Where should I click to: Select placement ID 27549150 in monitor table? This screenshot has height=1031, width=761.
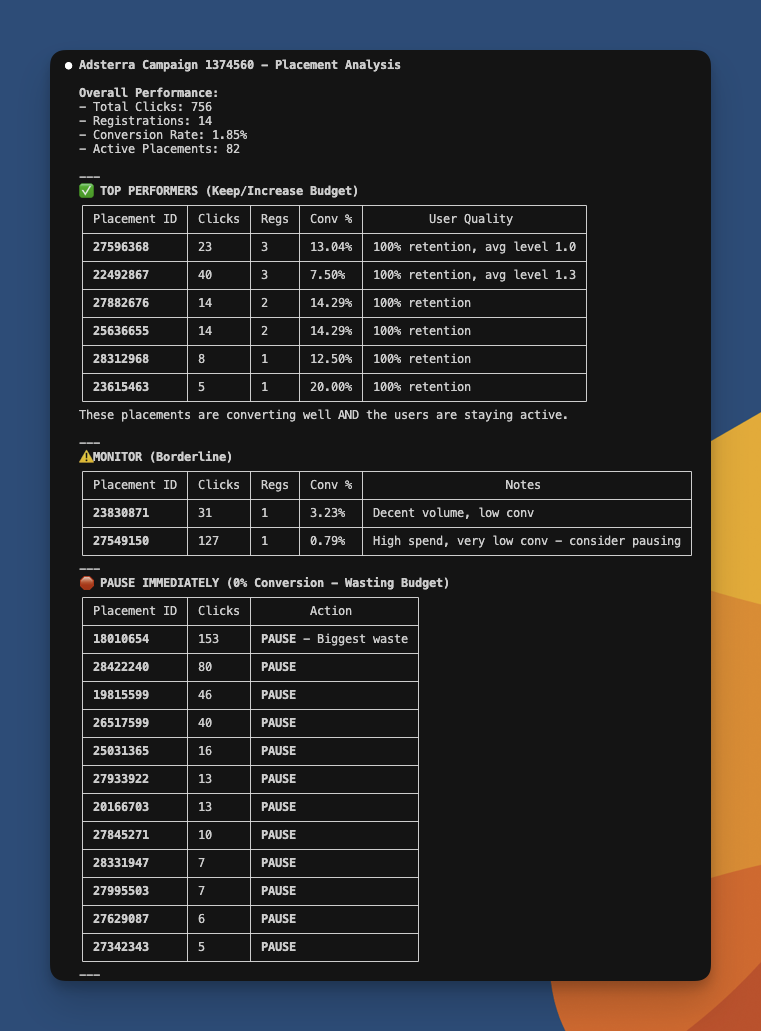point(121,540)
